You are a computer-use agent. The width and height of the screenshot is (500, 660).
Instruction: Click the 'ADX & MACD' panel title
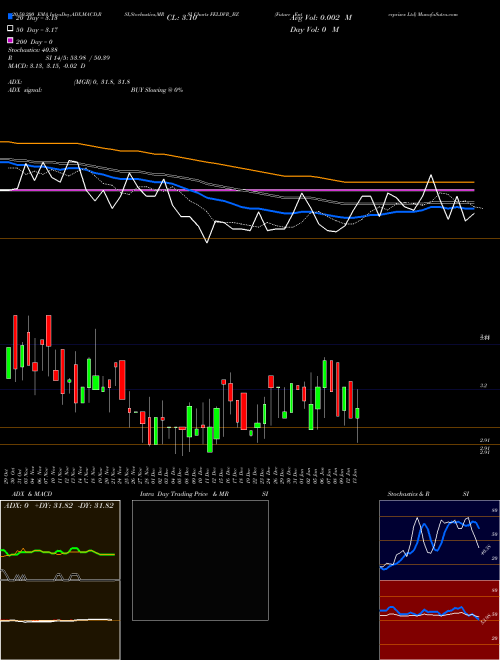[x=32, y=494]
